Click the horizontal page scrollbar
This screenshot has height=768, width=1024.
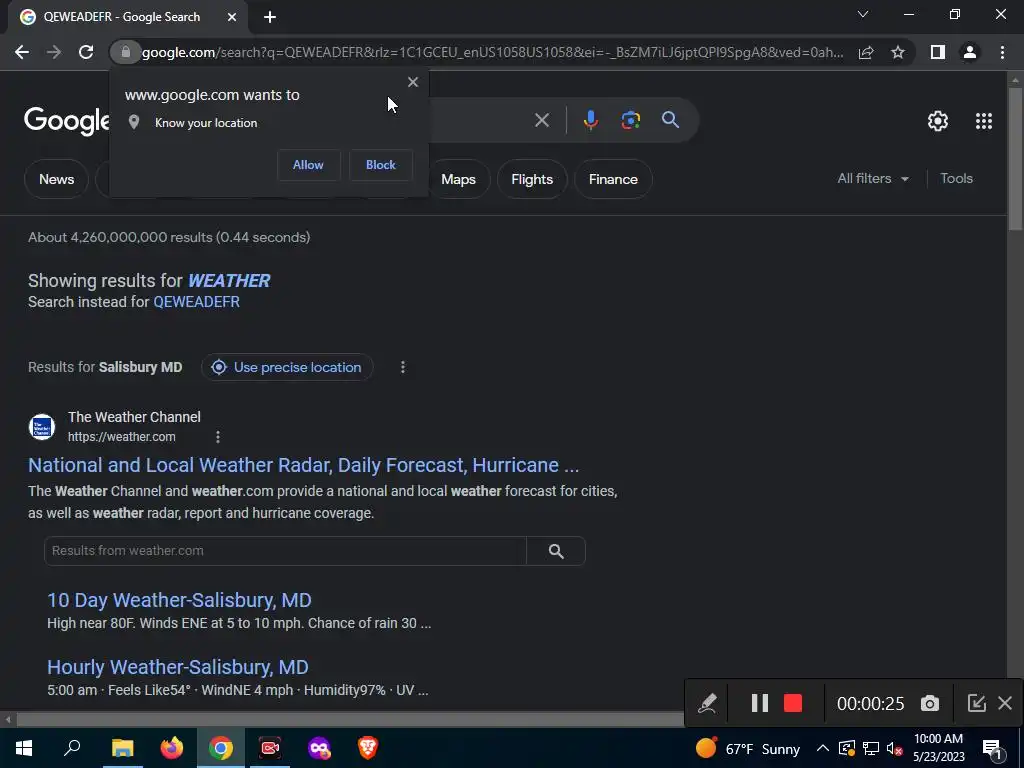pyautogui.click(x=349, y=720)
